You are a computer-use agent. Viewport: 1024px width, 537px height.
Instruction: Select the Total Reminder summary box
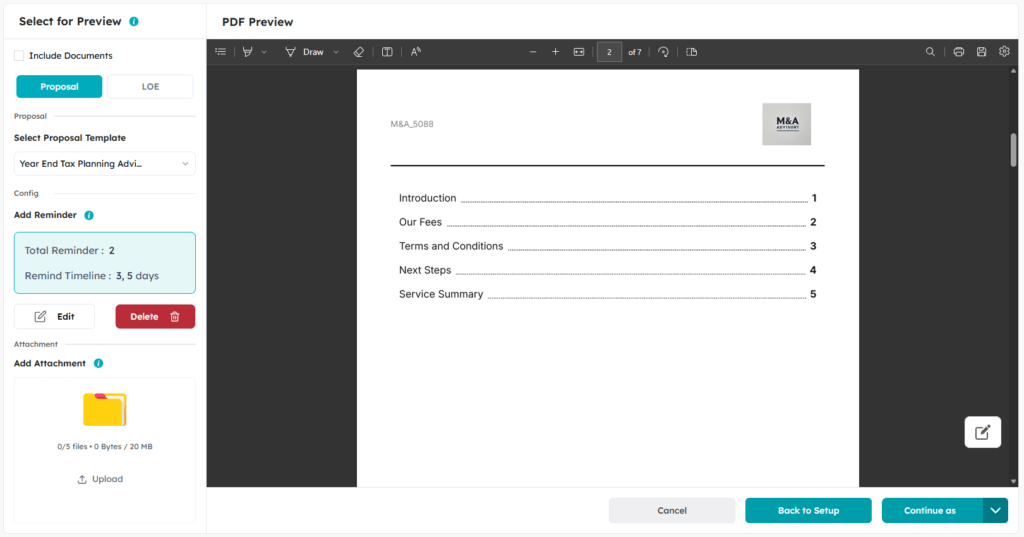104,263
